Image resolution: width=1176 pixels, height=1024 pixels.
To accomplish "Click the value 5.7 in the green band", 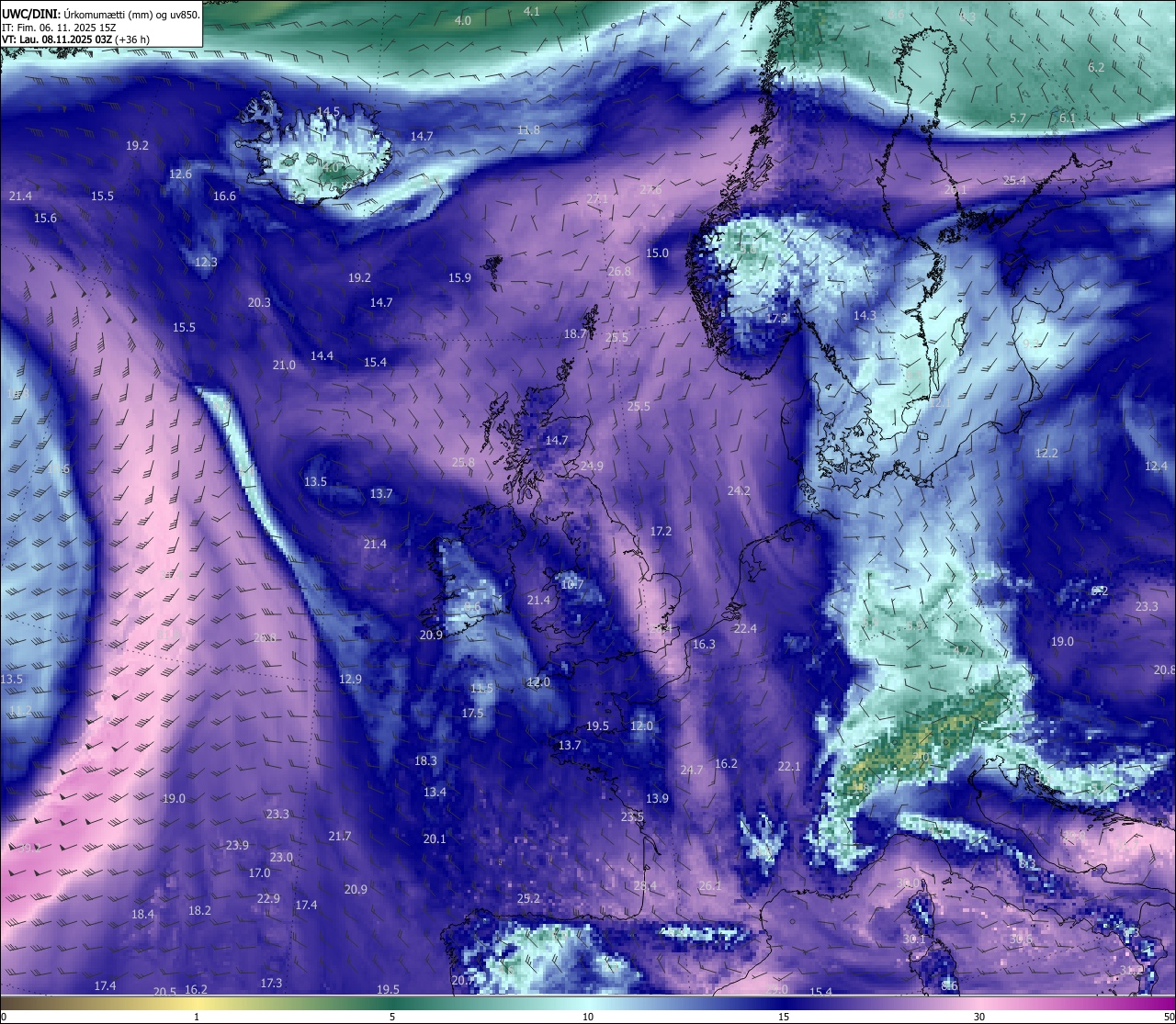I will point(1018,118).
